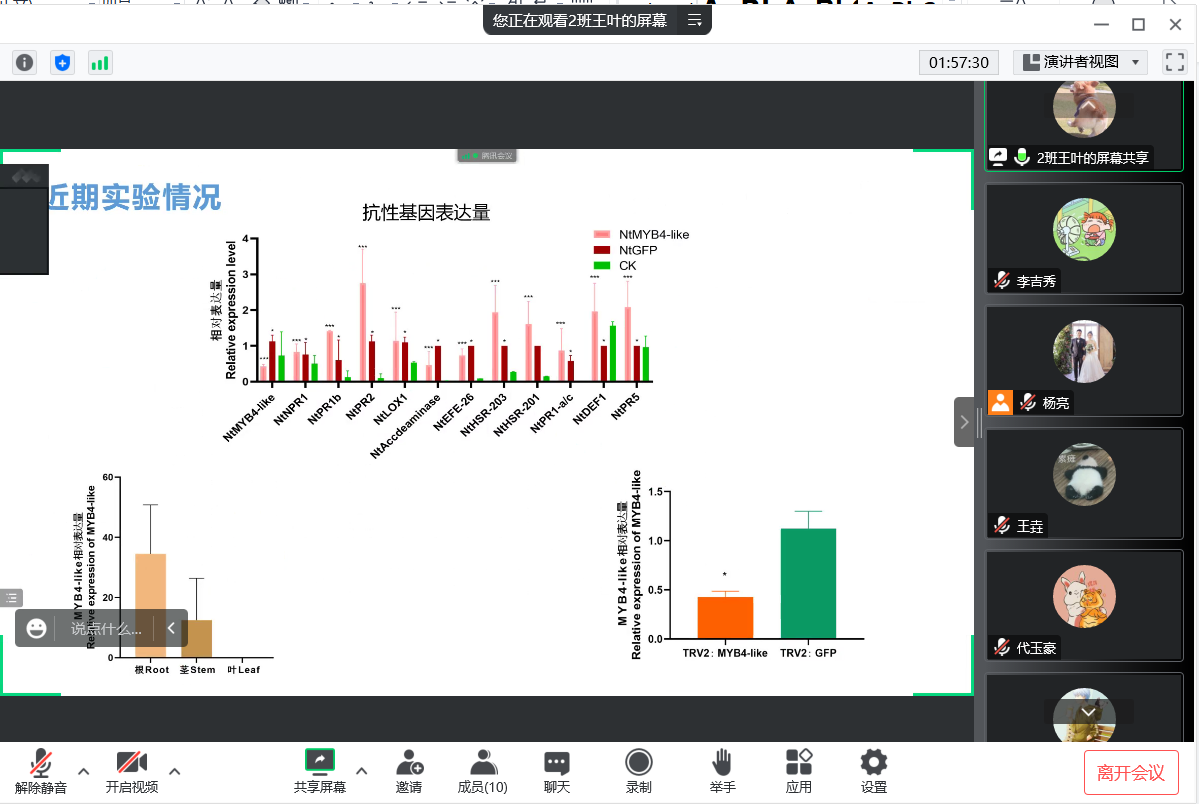The width and height of the screenshot is (1199, 804).
Task: Enter full screen mode icon
Action: coord(1174,62)
